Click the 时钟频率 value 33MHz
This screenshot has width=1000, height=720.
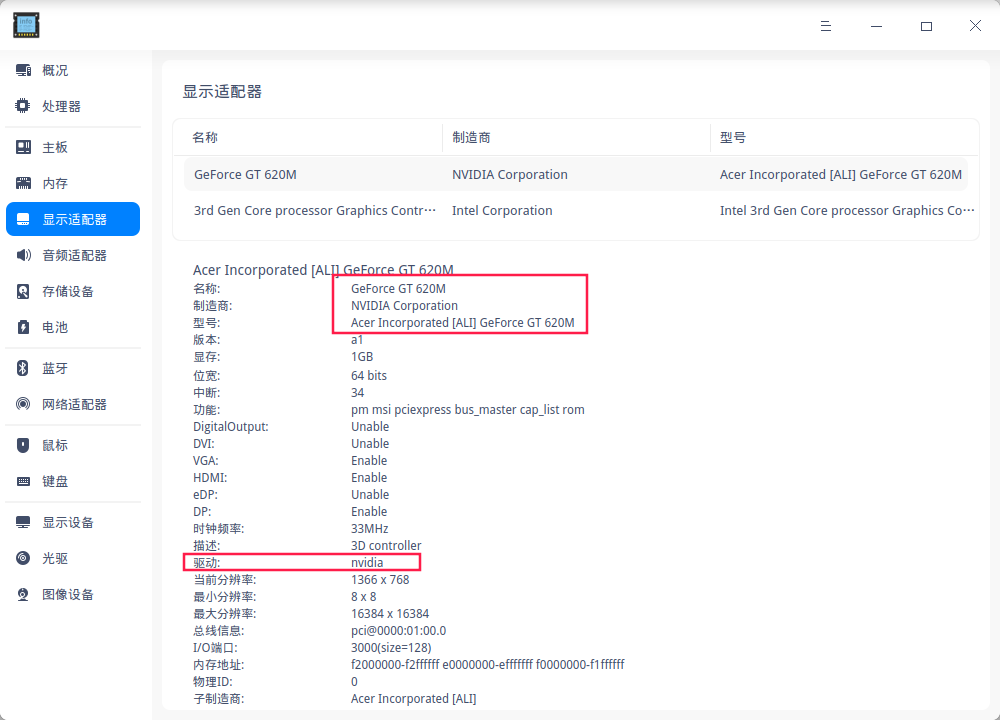(369, 529)
